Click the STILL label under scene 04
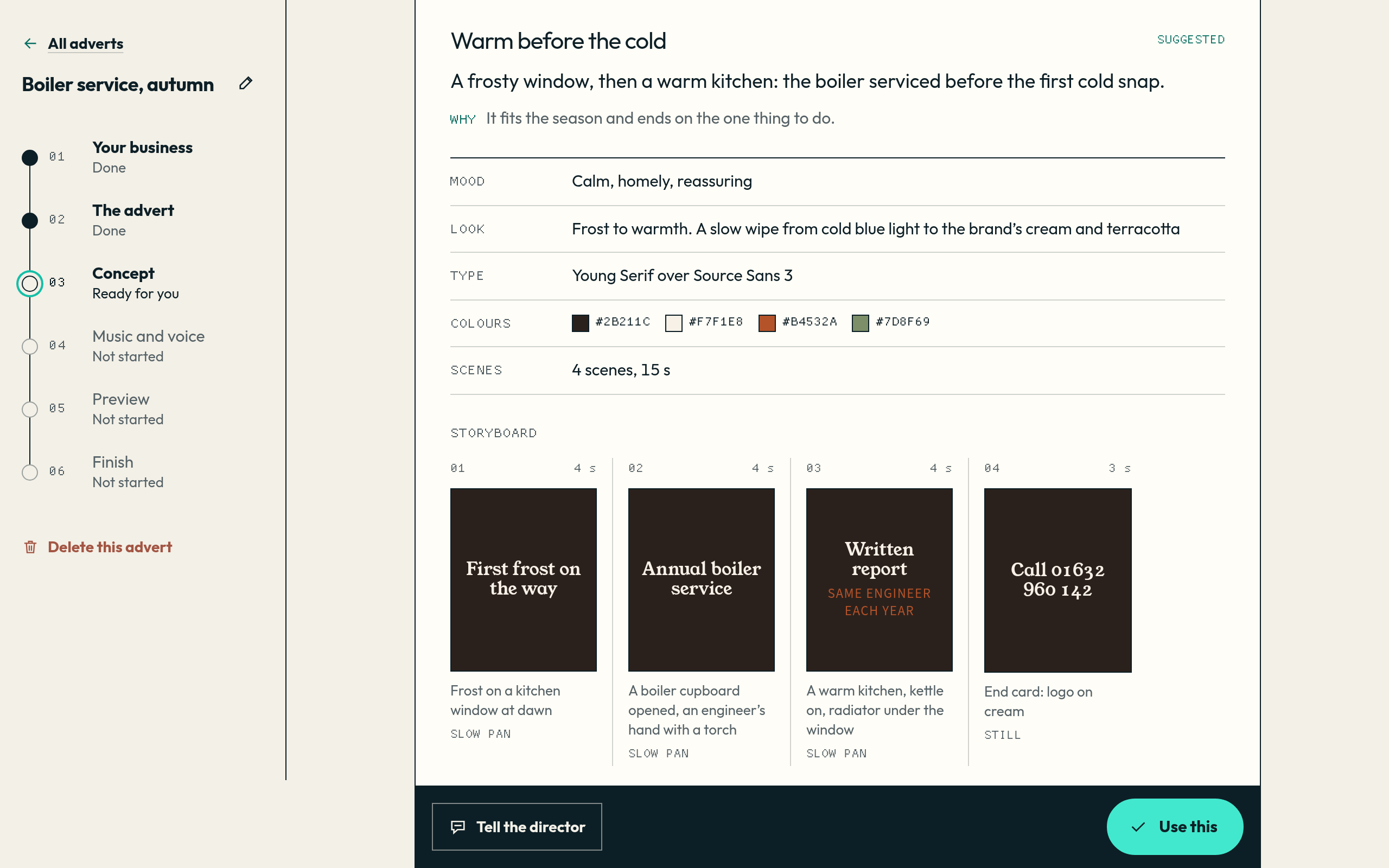 coord(1002,735)
